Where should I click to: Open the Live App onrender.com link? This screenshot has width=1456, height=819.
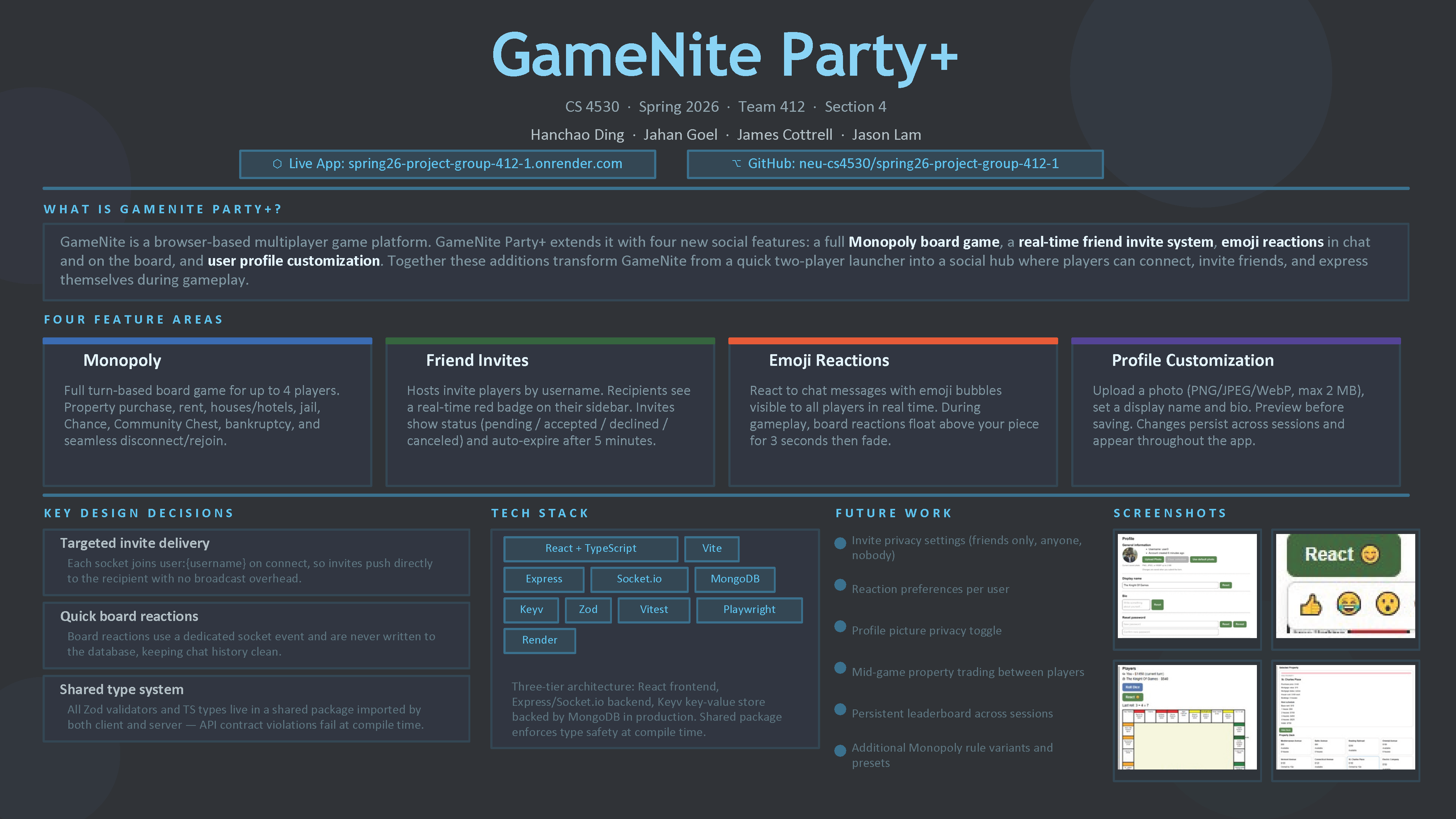(x=448, y=164)
